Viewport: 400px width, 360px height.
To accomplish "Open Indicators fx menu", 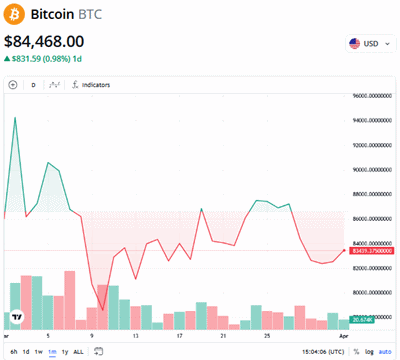I will [x=91, y=85].
